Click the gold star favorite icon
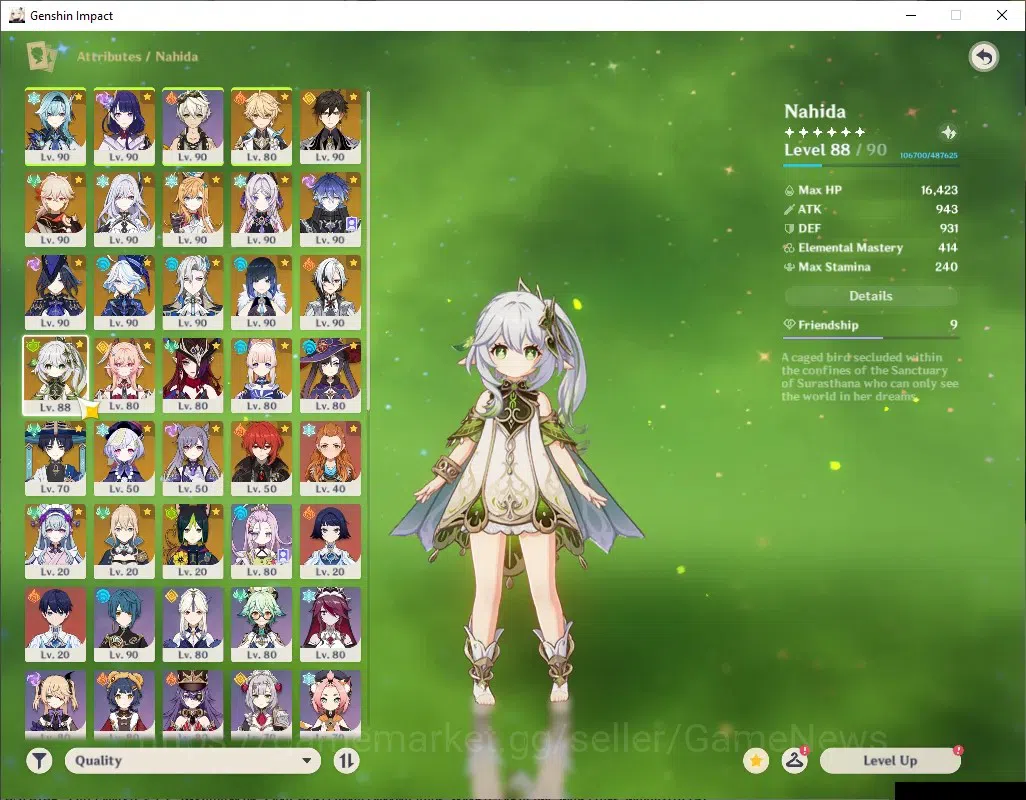1026x800 pixels. (756, 761)
